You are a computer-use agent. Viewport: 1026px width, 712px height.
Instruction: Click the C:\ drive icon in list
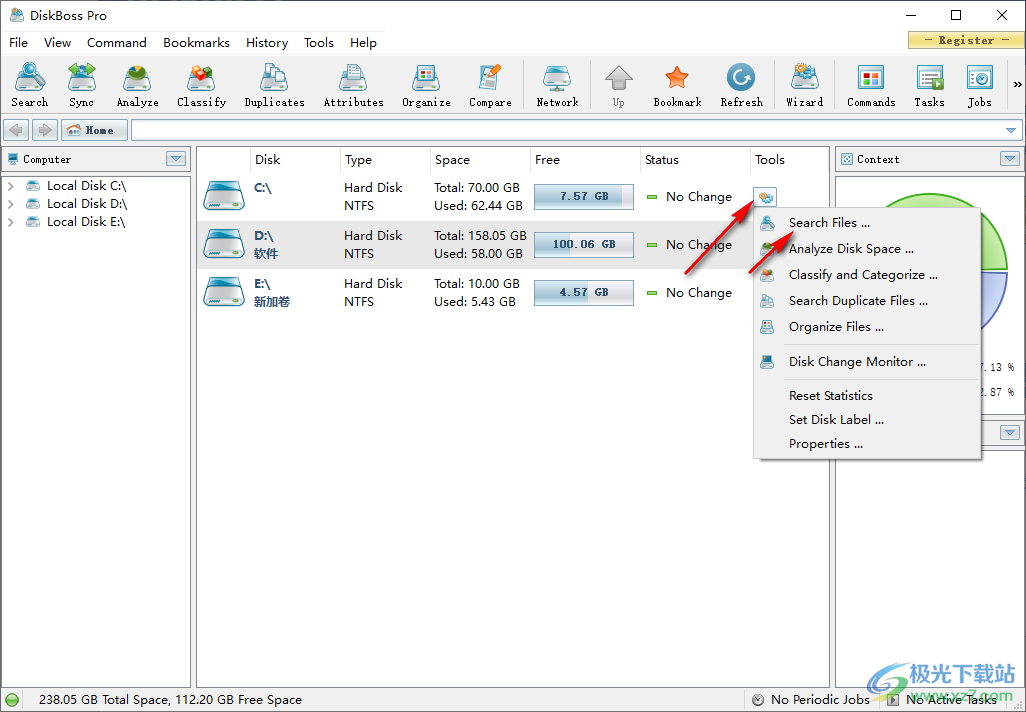pos(224,196)
